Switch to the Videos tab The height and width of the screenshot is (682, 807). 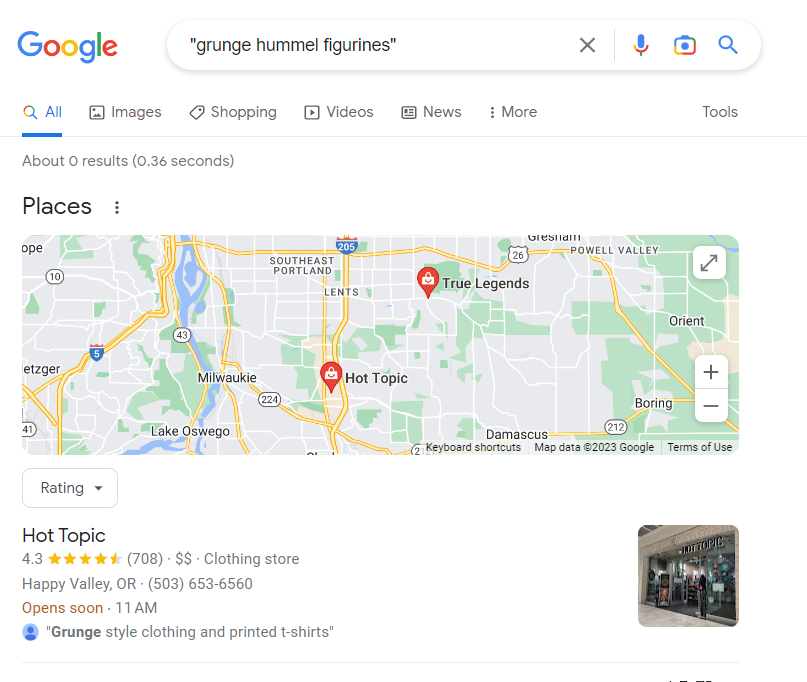tap(339, 112)
